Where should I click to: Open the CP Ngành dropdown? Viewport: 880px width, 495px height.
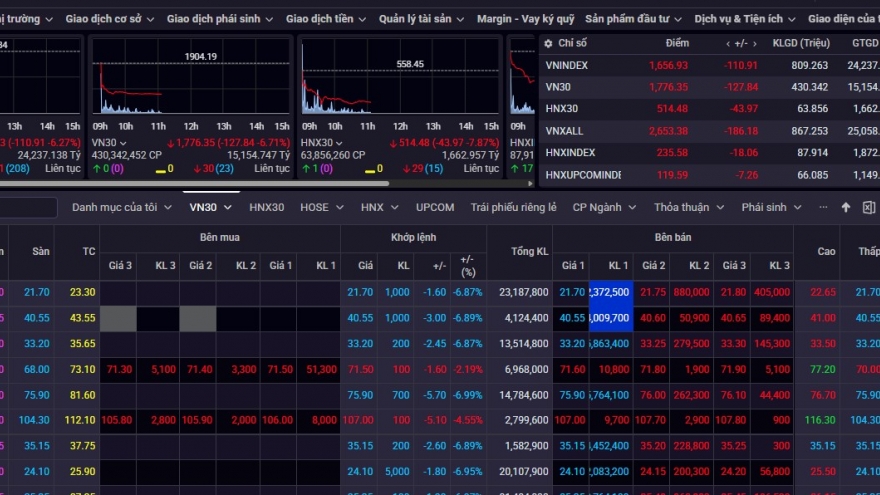tap(603, 207)
